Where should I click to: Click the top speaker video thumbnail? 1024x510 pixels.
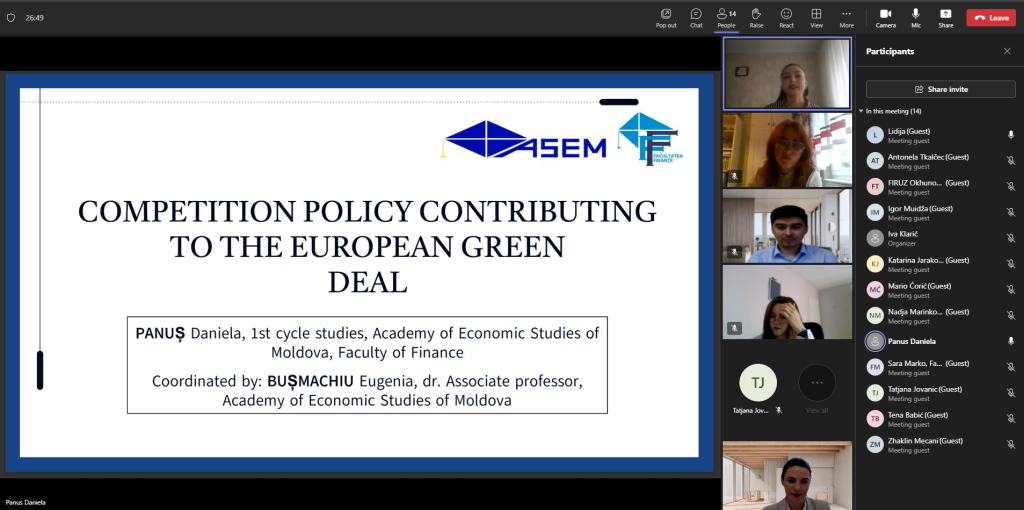tap(787, 73)
